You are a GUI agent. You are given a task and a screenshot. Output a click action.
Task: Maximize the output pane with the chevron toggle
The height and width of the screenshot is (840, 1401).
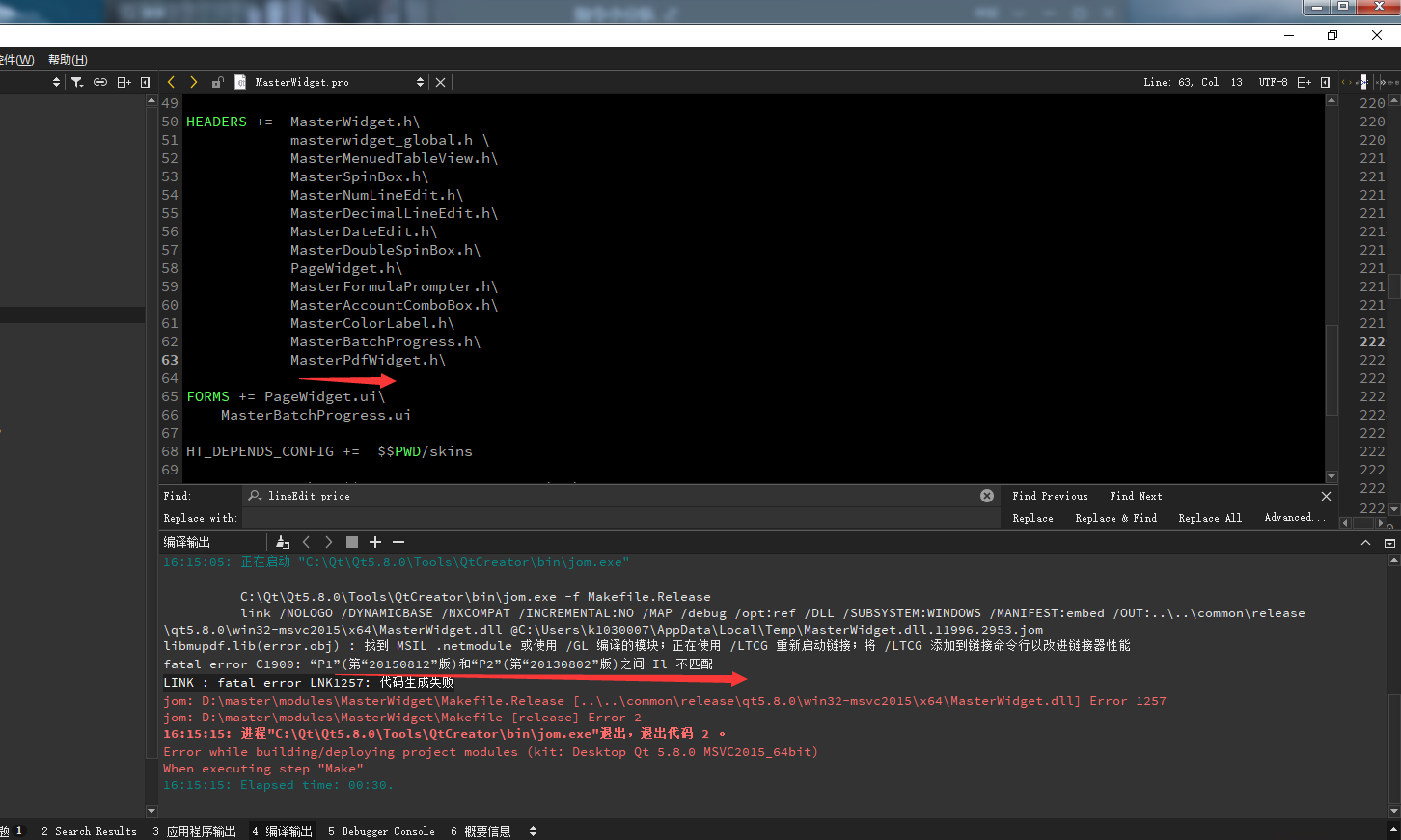1366,541
